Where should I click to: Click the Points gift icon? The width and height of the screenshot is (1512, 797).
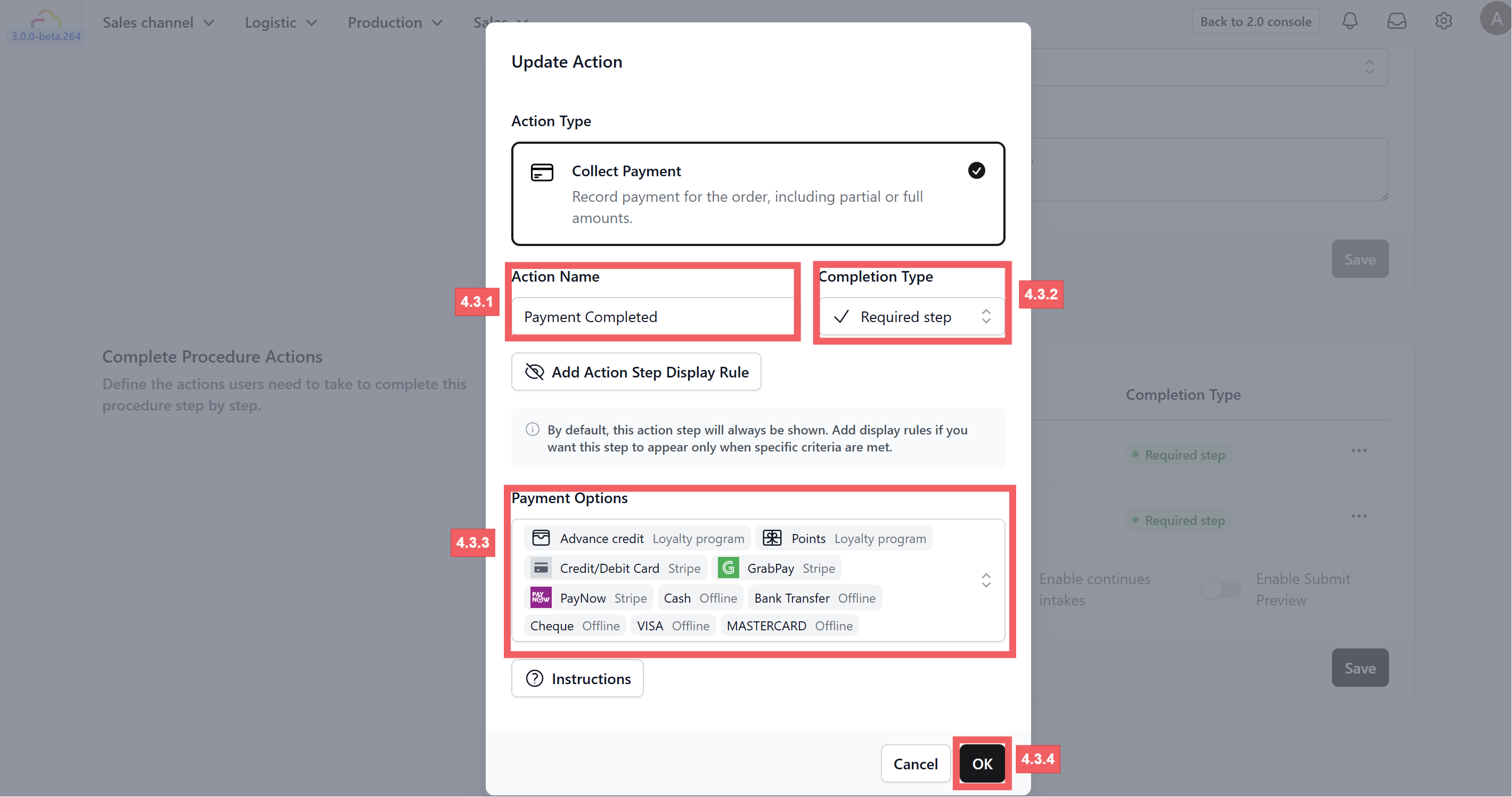coord(772,538)
